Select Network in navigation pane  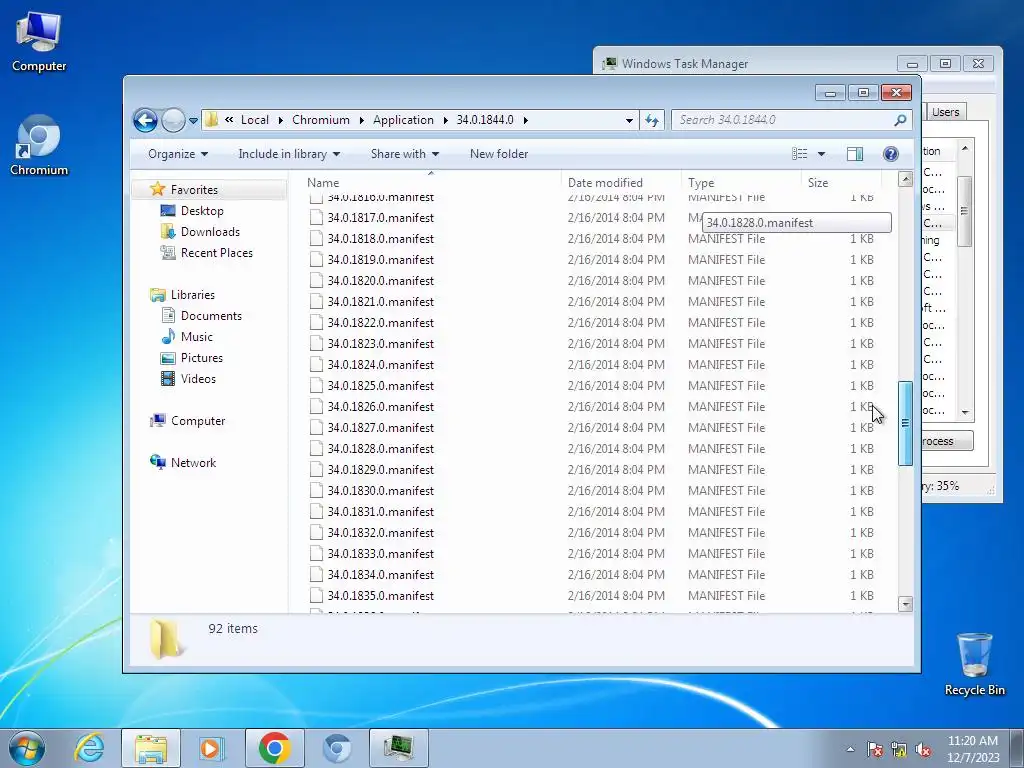coord(193,462)
